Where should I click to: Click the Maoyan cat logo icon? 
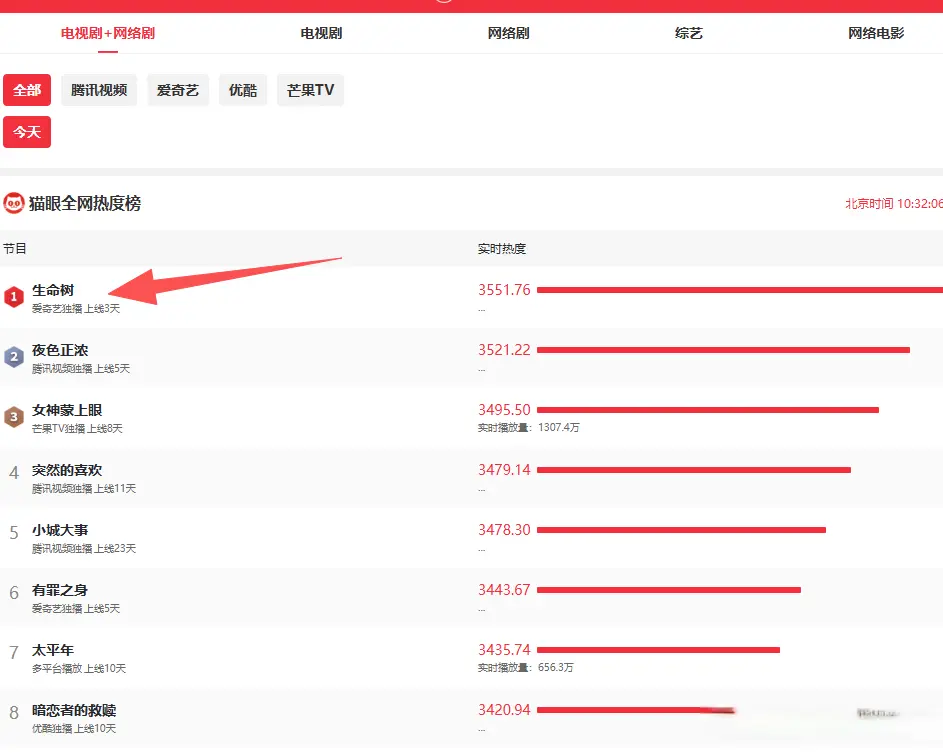[14, 204]
